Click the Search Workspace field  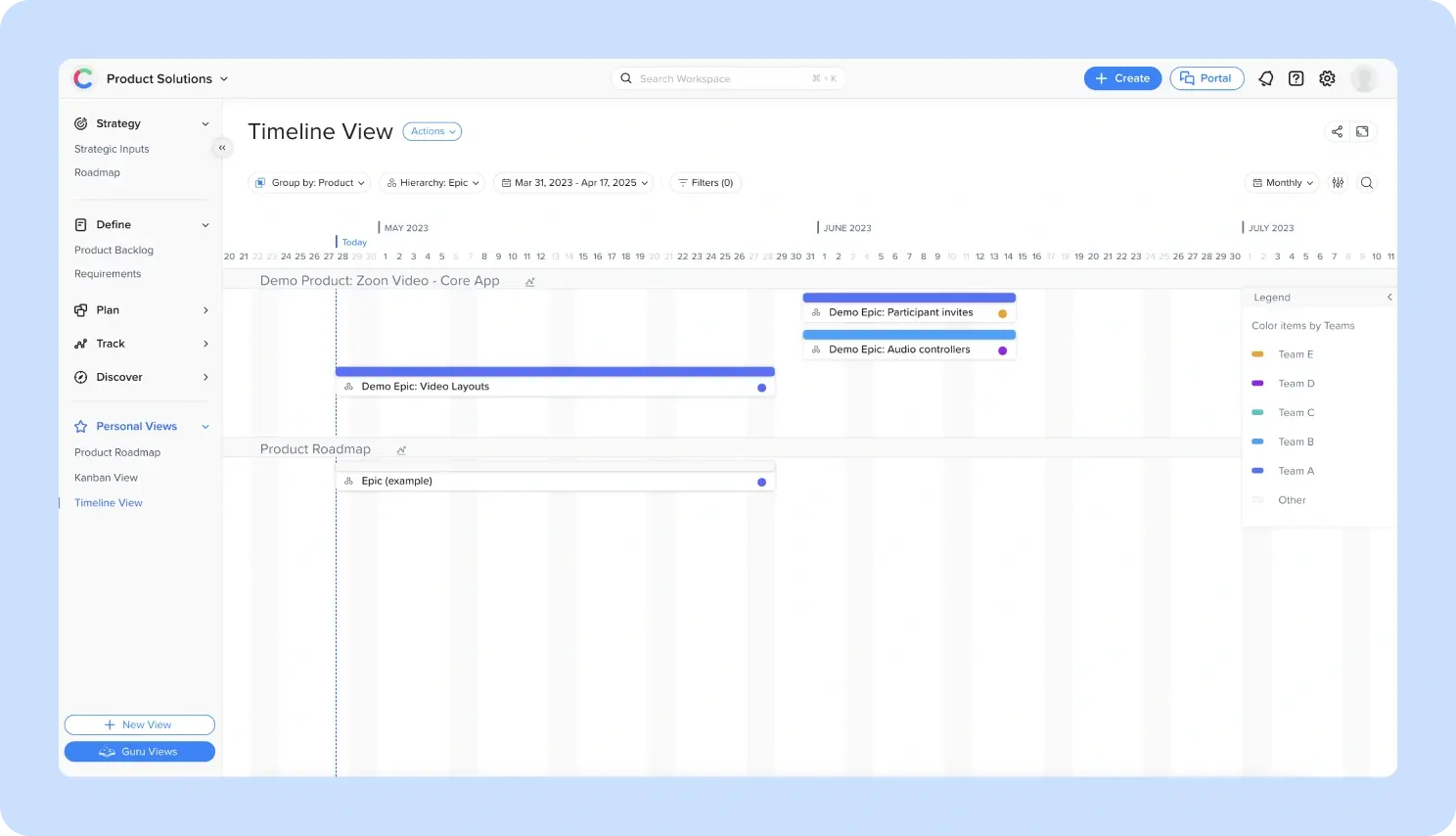coord(729,78)
